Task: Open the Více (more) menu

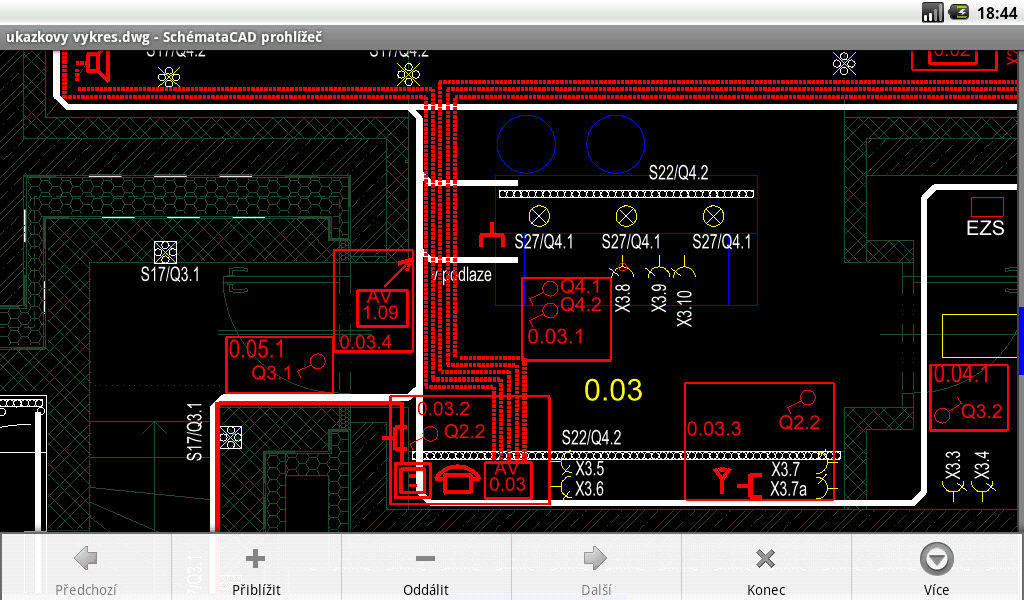Action: [936, 567]
